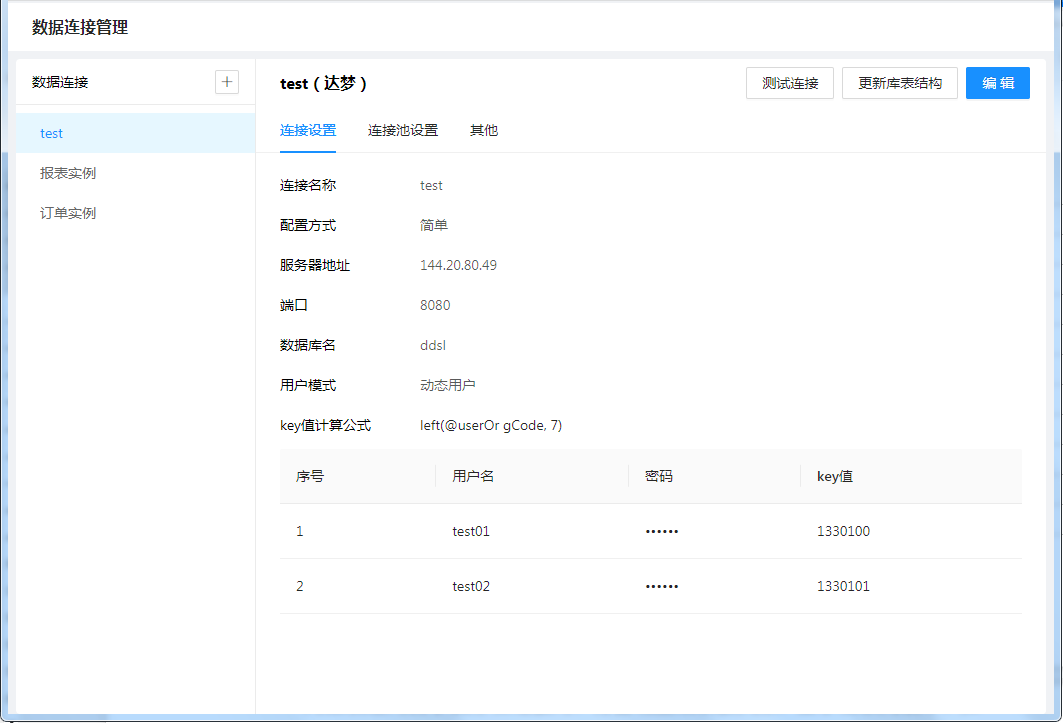Click key value 1330101 in table
The height and width of the screenshot is (723, 1063).
tap(843, 586)
